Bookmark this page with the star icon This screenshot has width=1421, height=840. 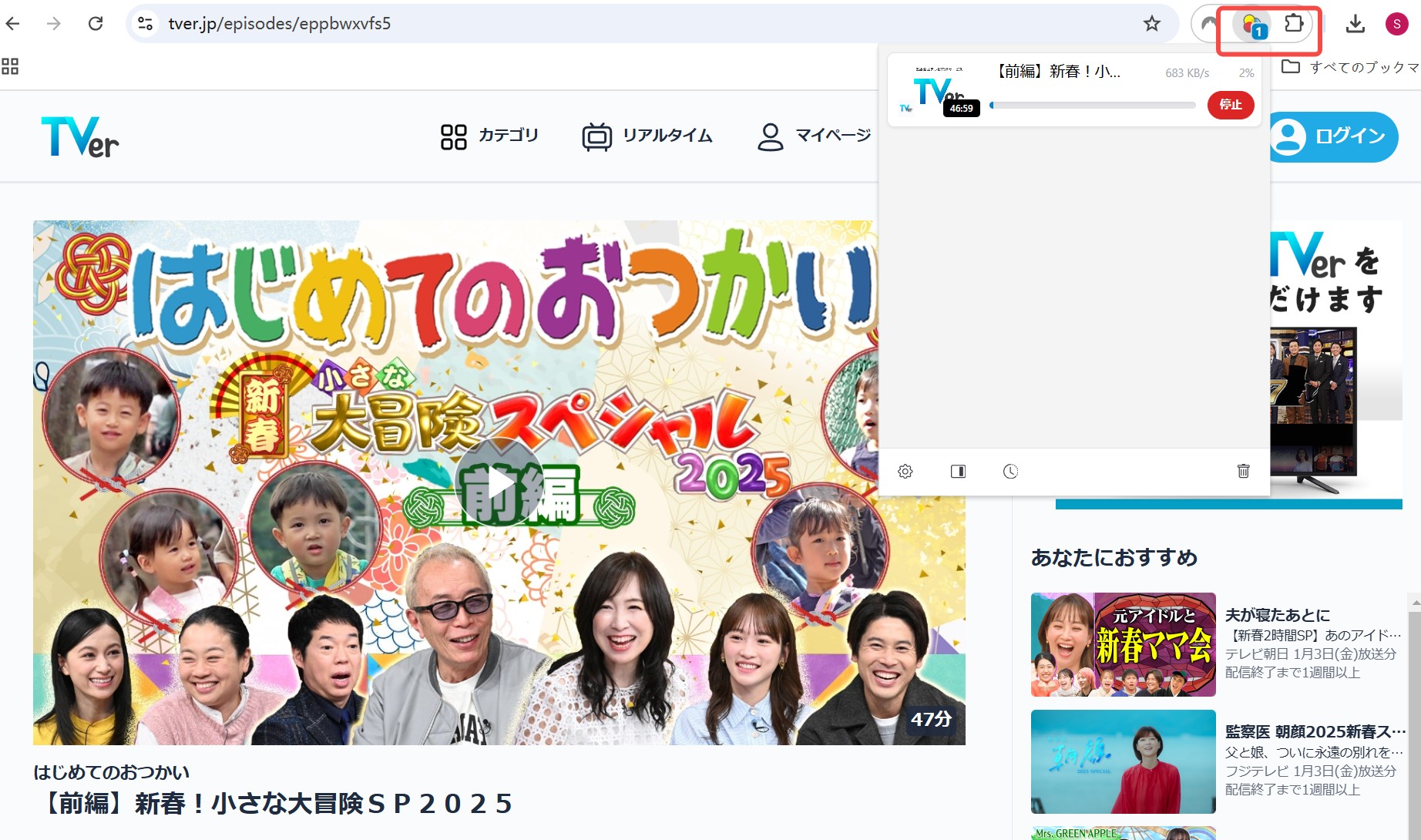coord(1151,24)
